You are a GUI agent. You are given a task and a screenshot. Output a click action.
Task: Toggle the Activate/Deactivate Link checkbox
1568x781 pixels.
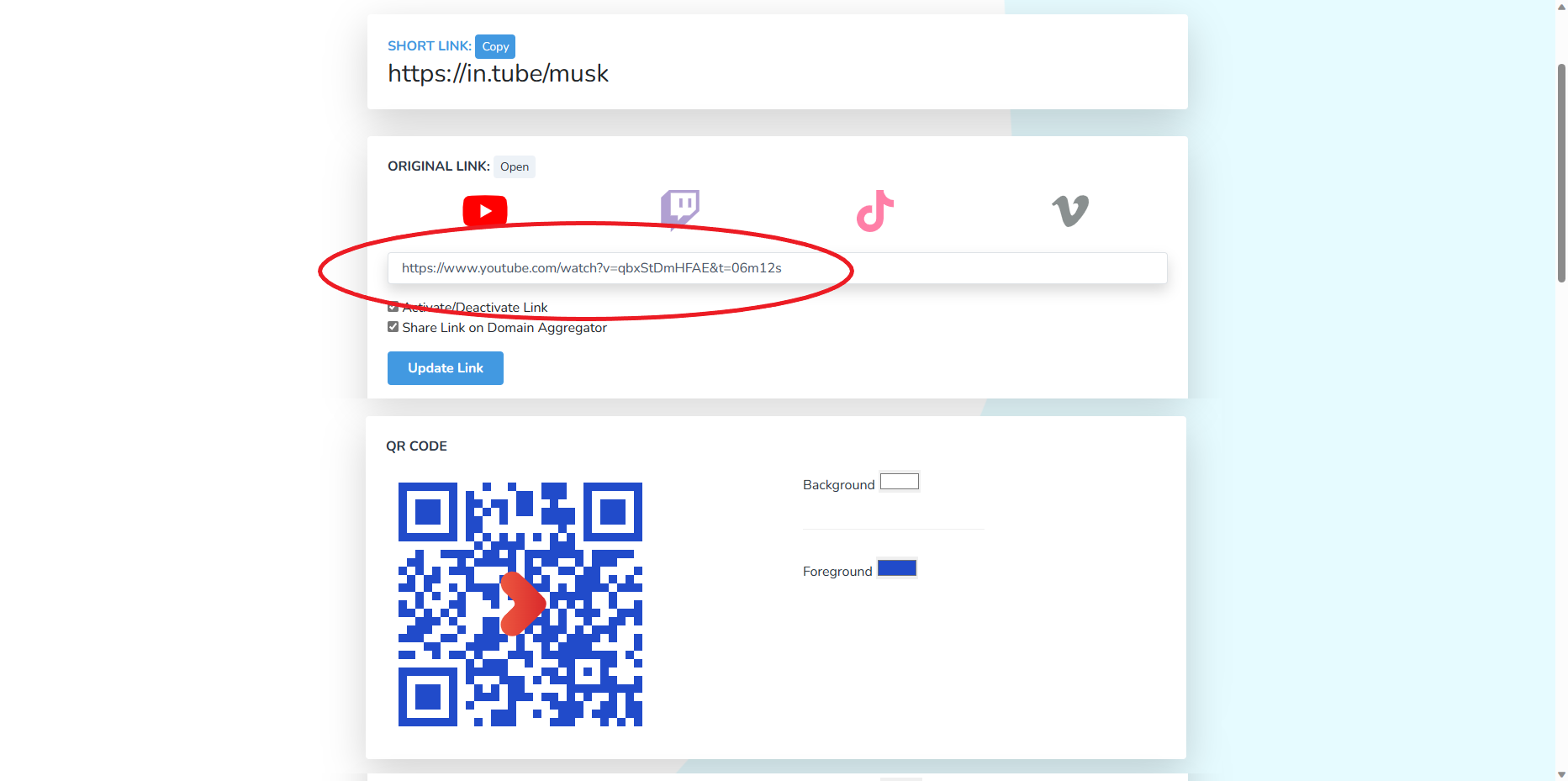(393, 307)
